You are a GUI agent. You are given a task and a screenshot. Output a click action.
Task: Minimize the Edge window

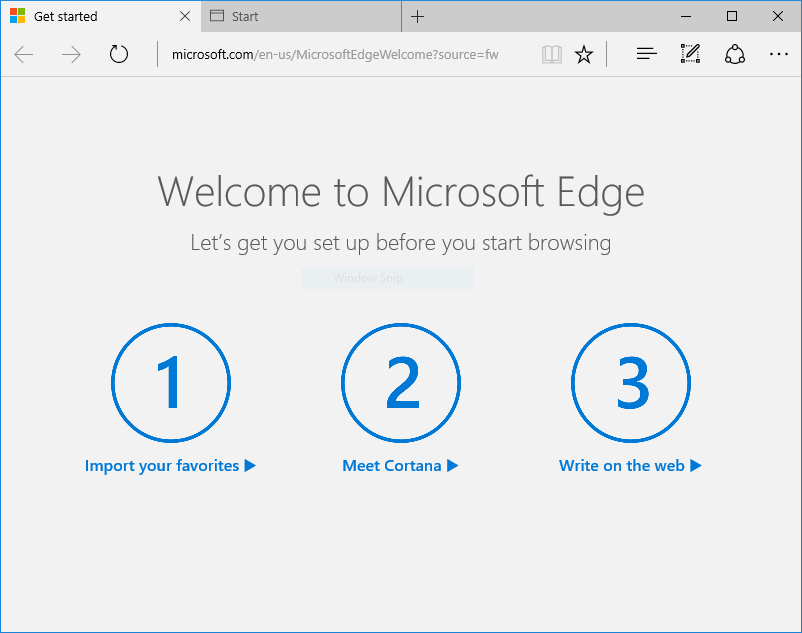(x=686, y=16)
